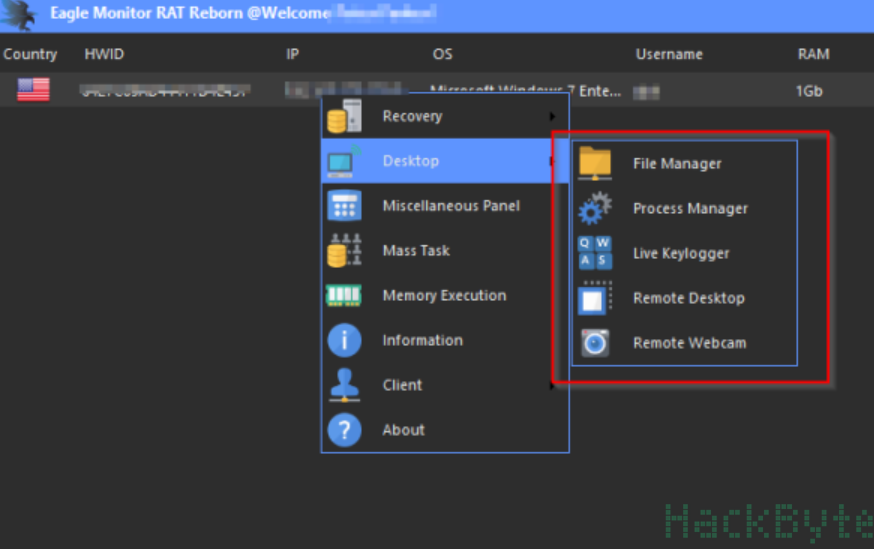Click the Recovery database icon
The width and height of the screenshot is (874, 549).
[x=344, y=116]
